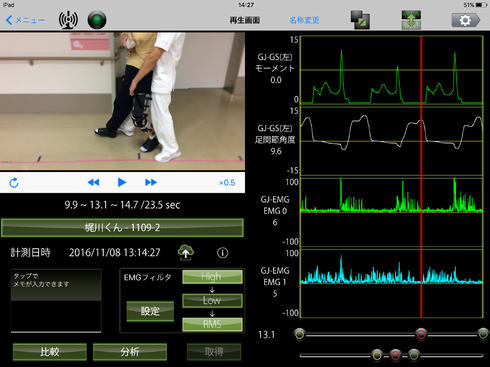Tap the green handle on the lower range slider
This screenshot has height=367, width=490.
(x=414, y=355)
